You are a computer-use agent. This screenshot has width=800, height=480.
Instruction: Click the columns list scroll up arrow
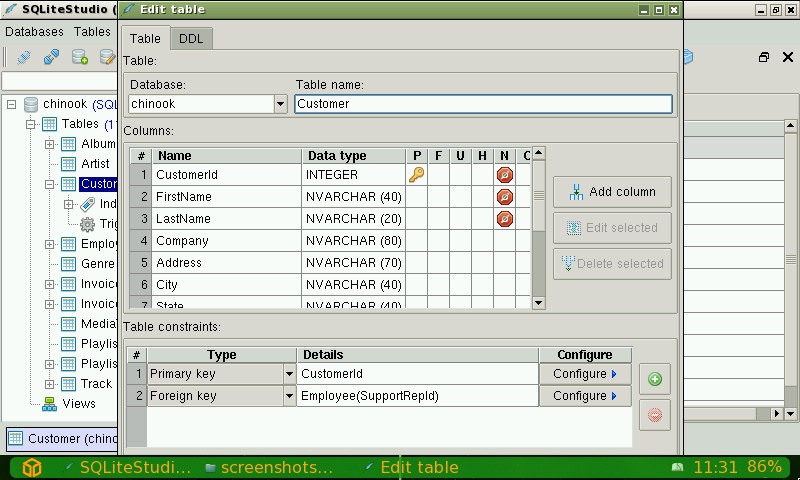point(538,153)
